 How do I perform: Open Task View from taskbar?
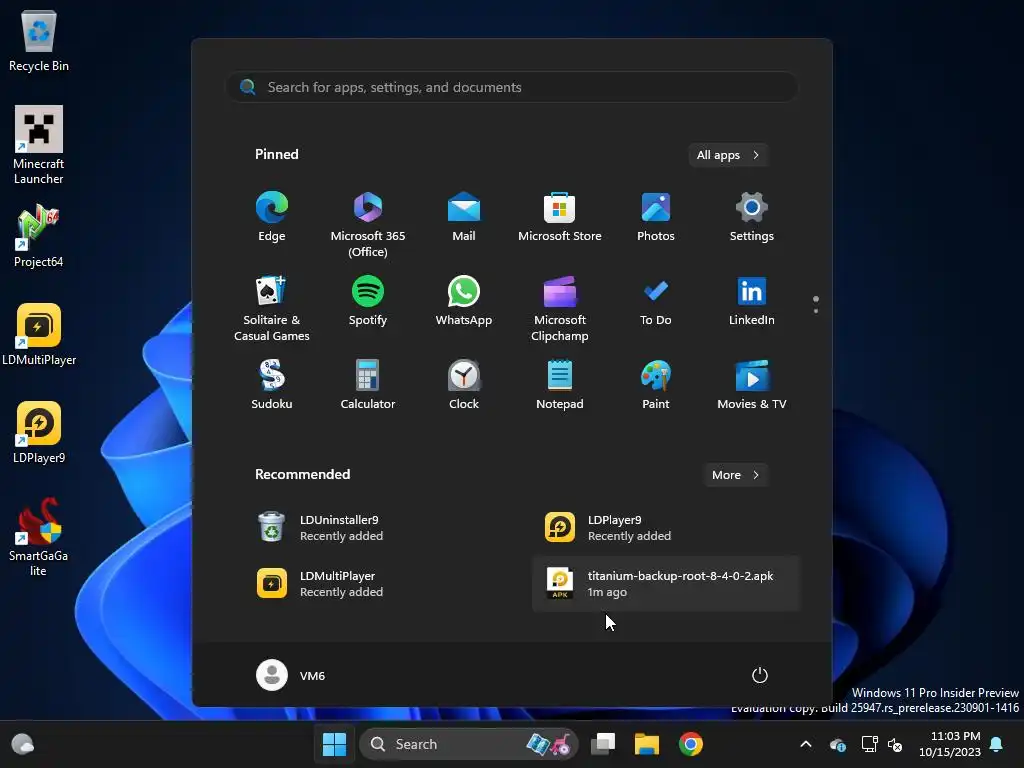pyautogui.click(x=603, y=744)
